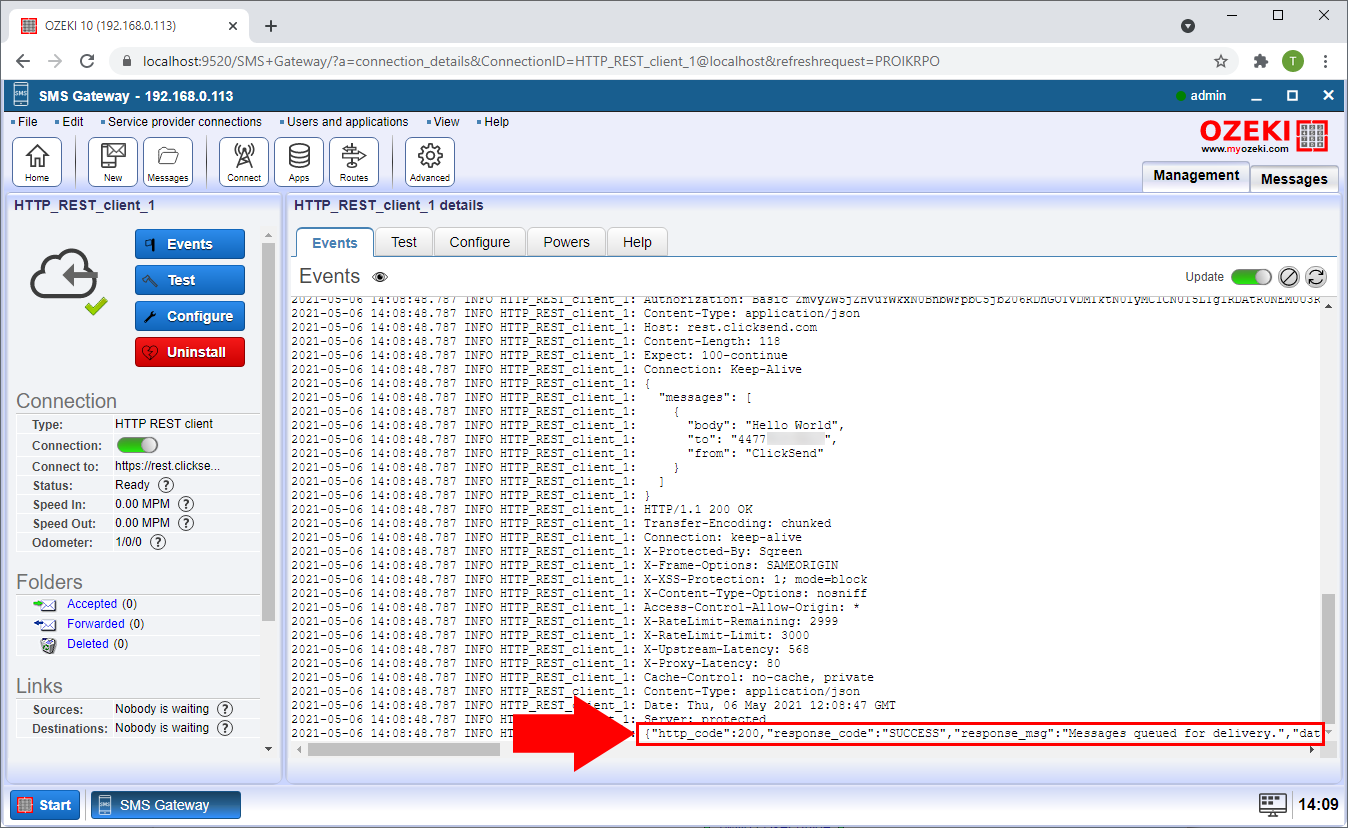The image size is (1348, 828).
Task: Click help icon next to Sources
Action: pos(225,709)
